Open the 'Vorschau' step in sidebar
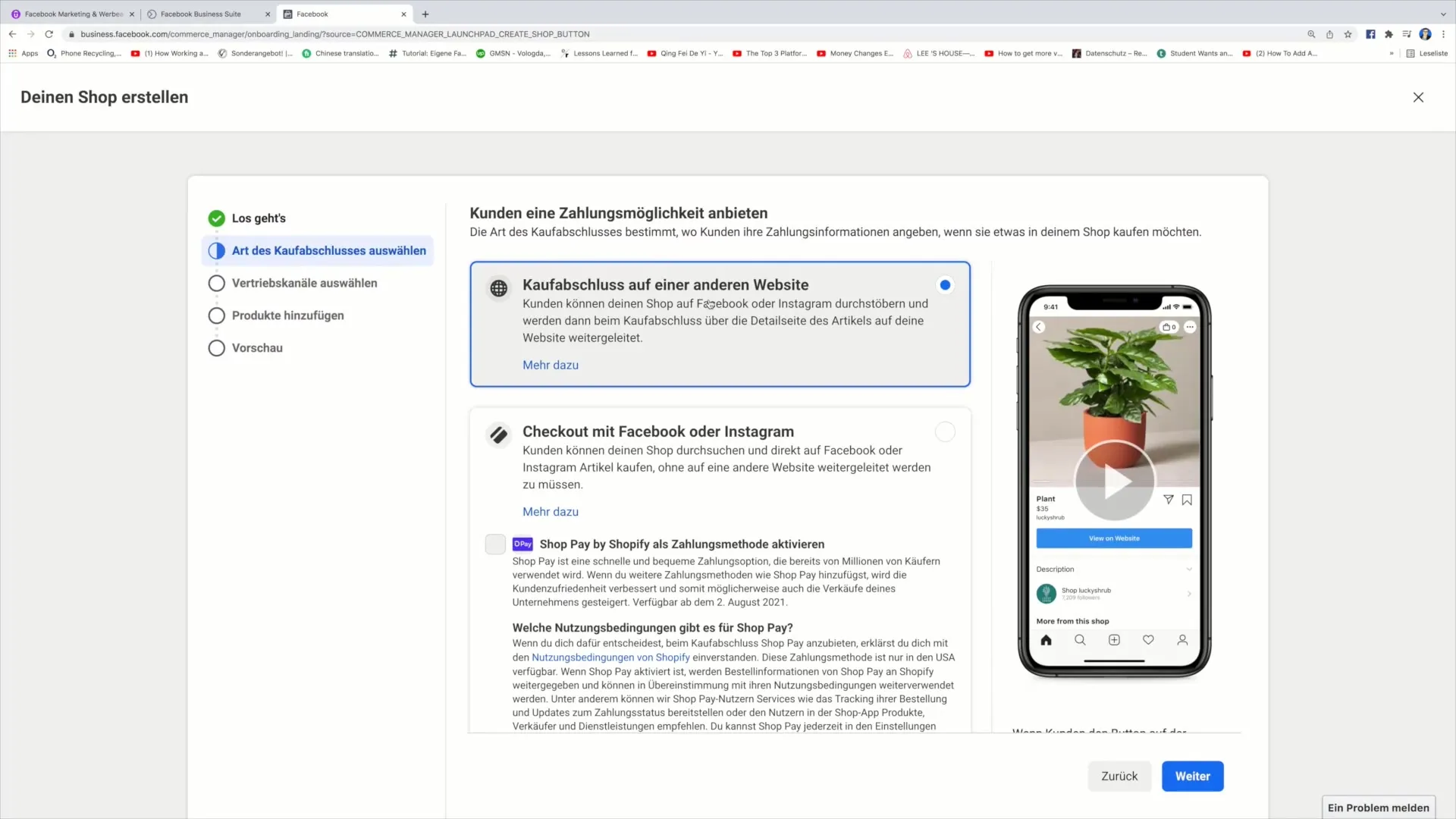This screenshot has height=819, width=1456. pos(257,347)
